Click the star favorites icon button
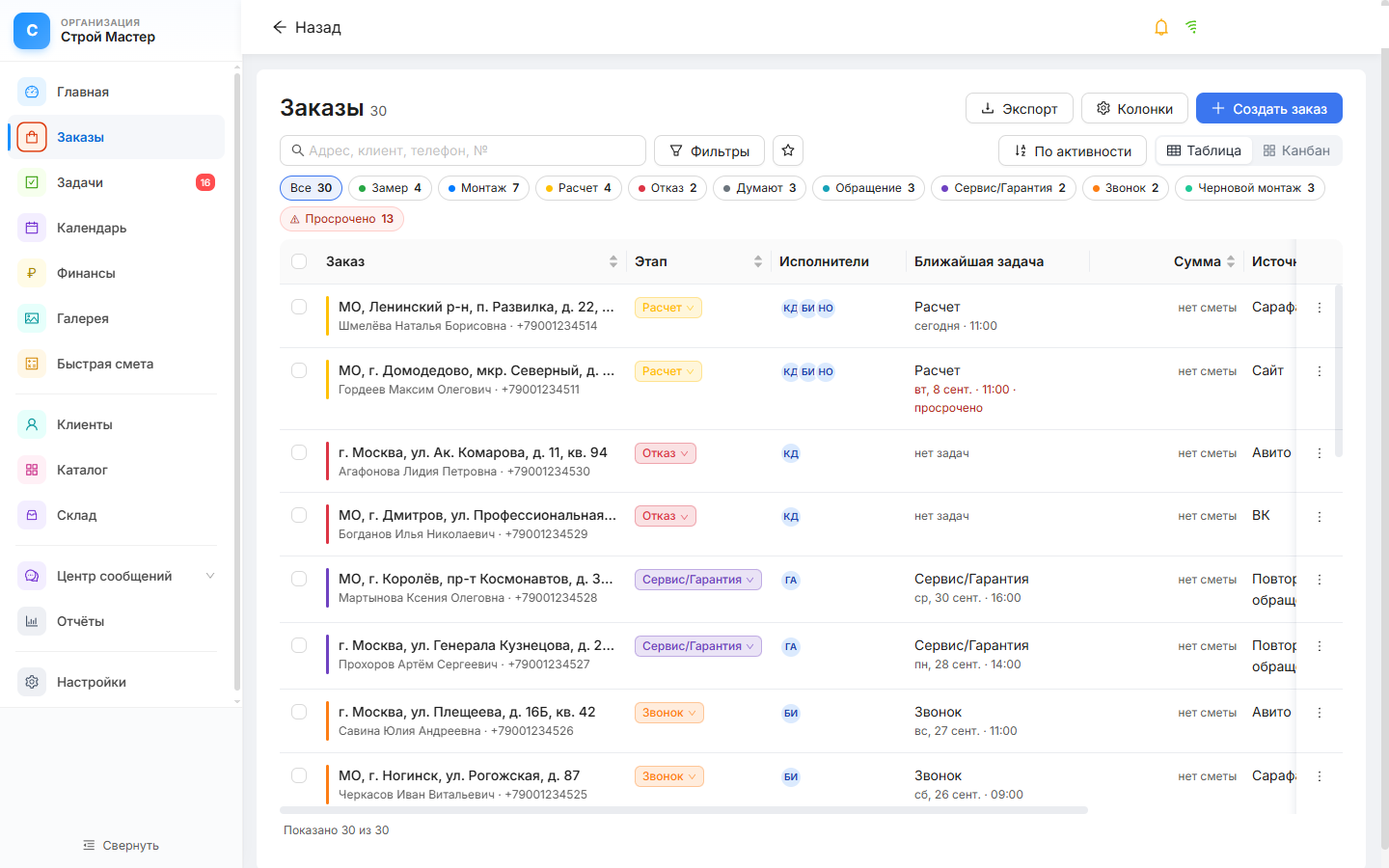 point(788,150)
